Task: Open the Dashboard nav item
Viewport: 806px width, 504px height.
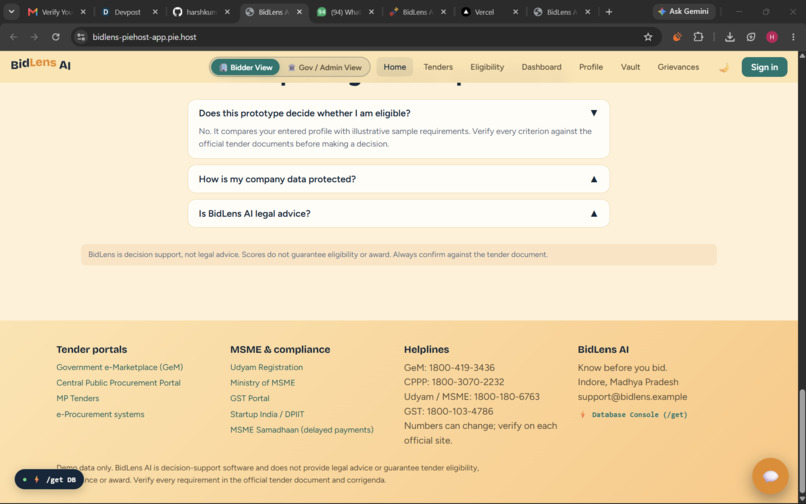Action: click(541, 67)
